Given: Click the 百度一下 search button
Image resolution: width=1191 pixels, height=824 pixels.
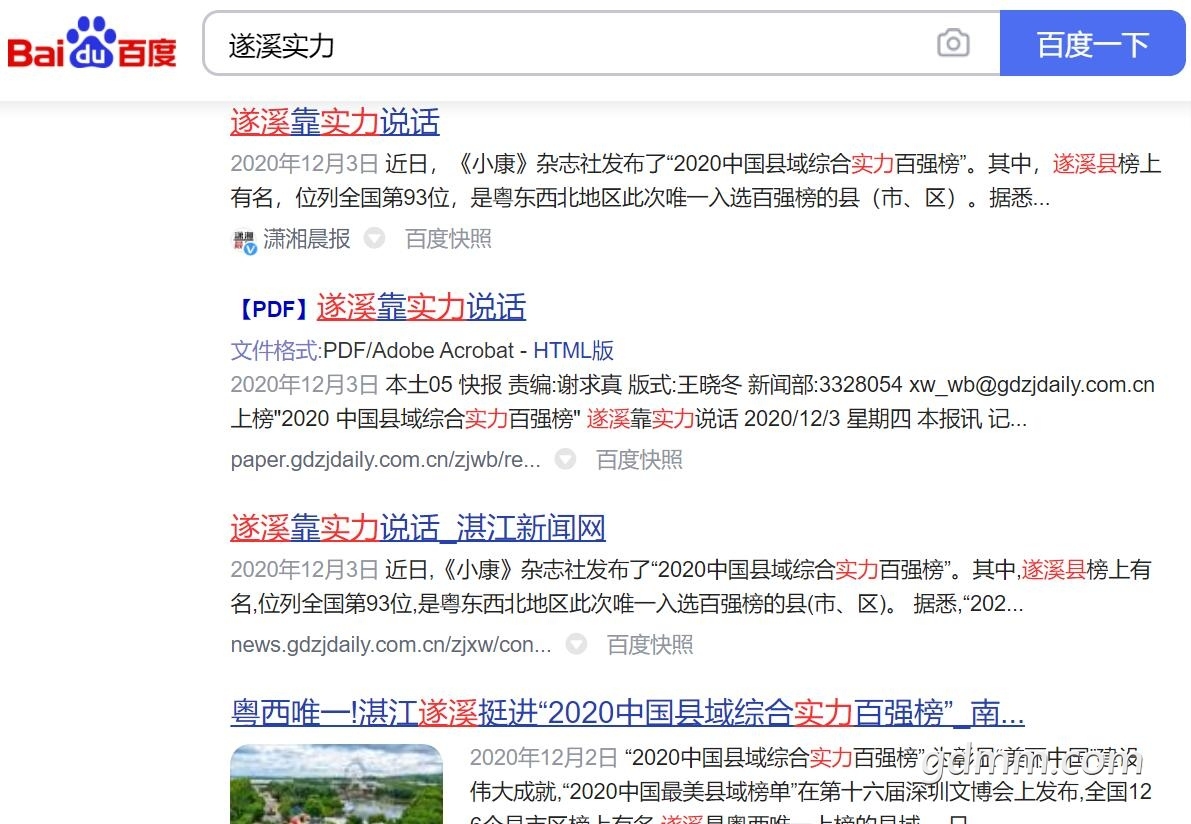Looking at the screenshot, I should (1092, 43).
